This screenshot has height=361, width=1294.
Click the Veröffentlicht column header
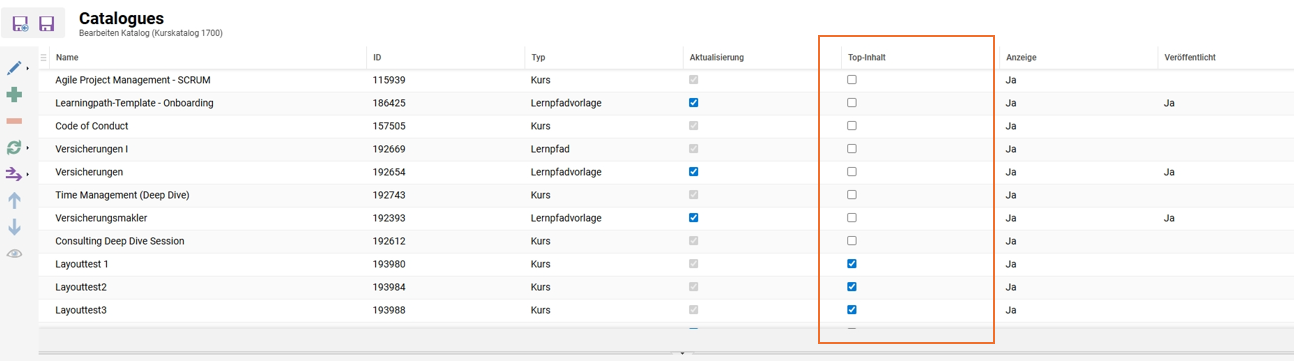click(x=1190, y=58)
